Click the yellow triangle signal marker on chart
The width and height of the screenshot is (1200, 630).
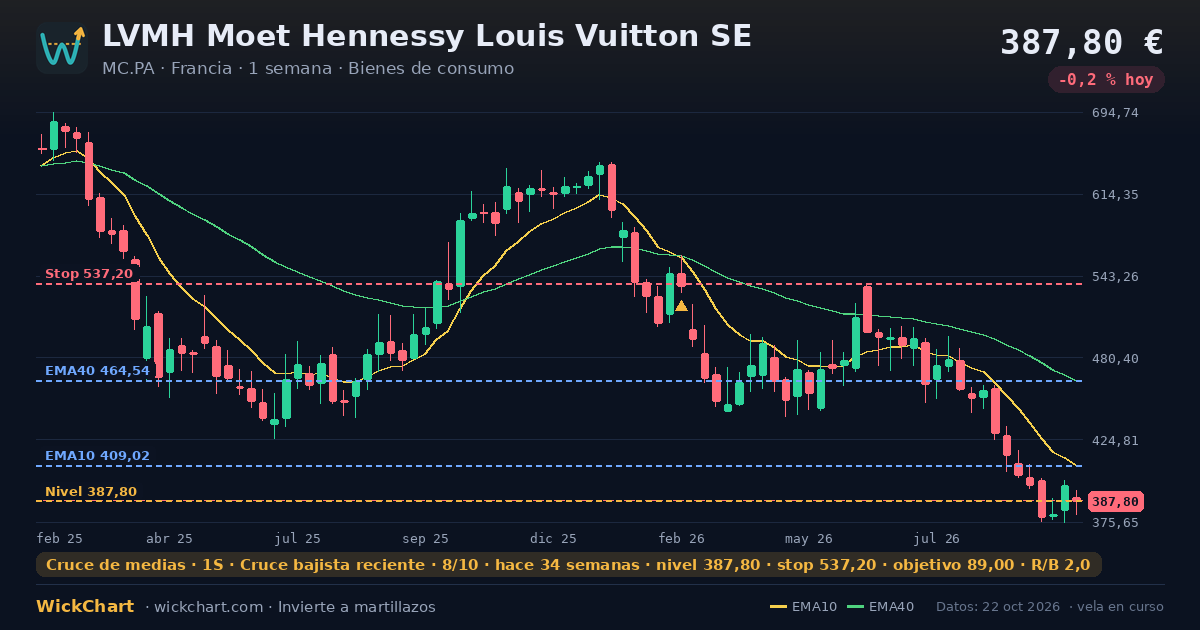click(x=681, y=306)
